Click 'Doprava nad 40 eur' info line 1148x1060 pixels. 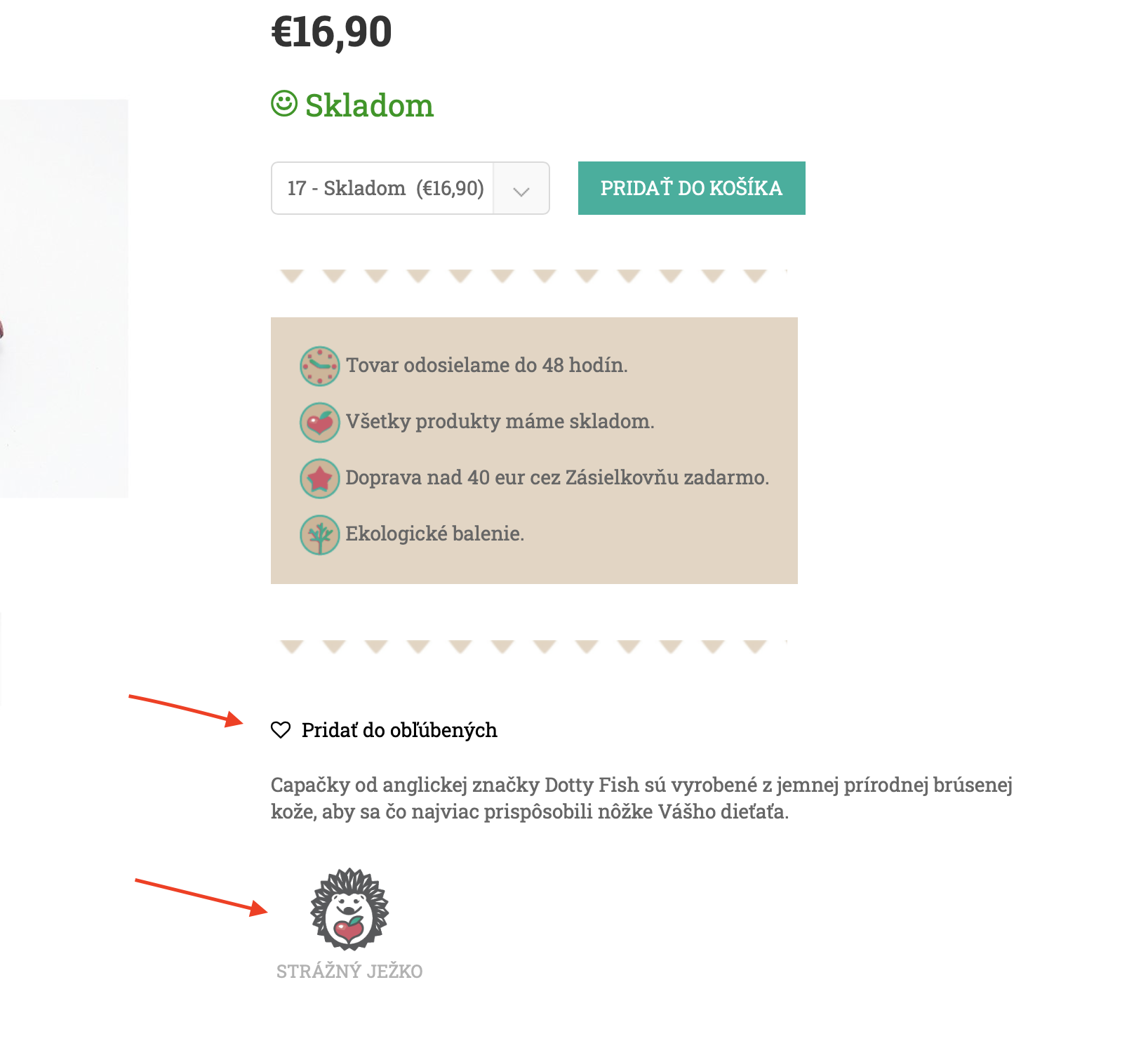[557, 477]
